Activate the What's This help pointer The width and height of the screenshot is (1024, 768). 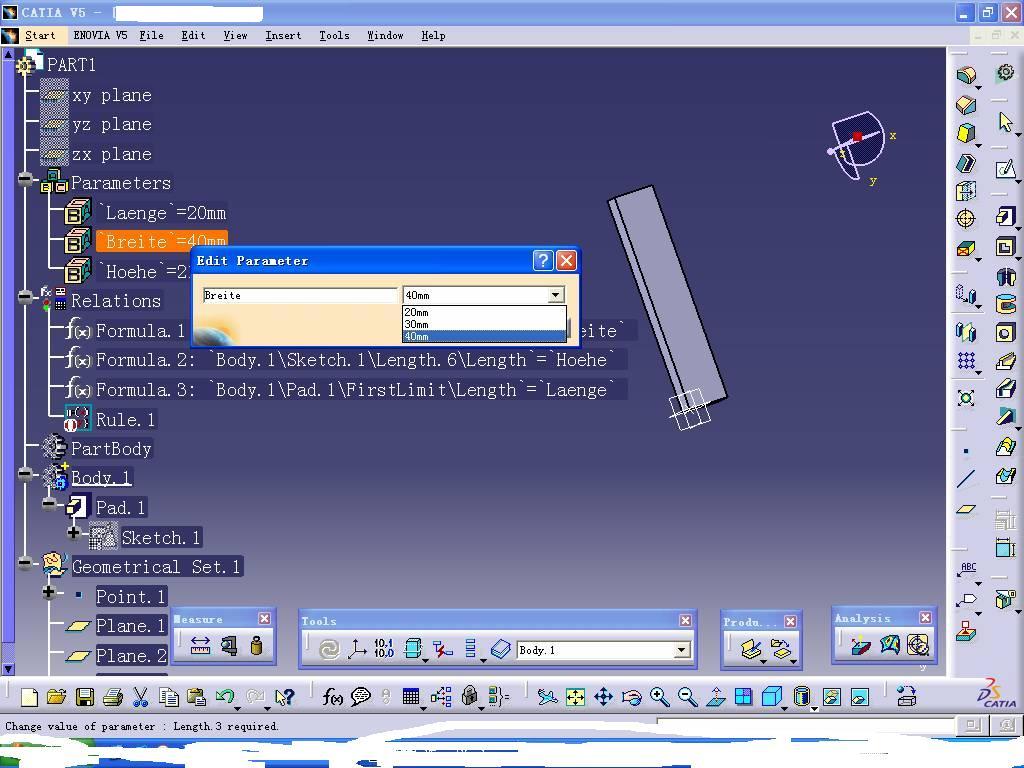coord(285,697)
